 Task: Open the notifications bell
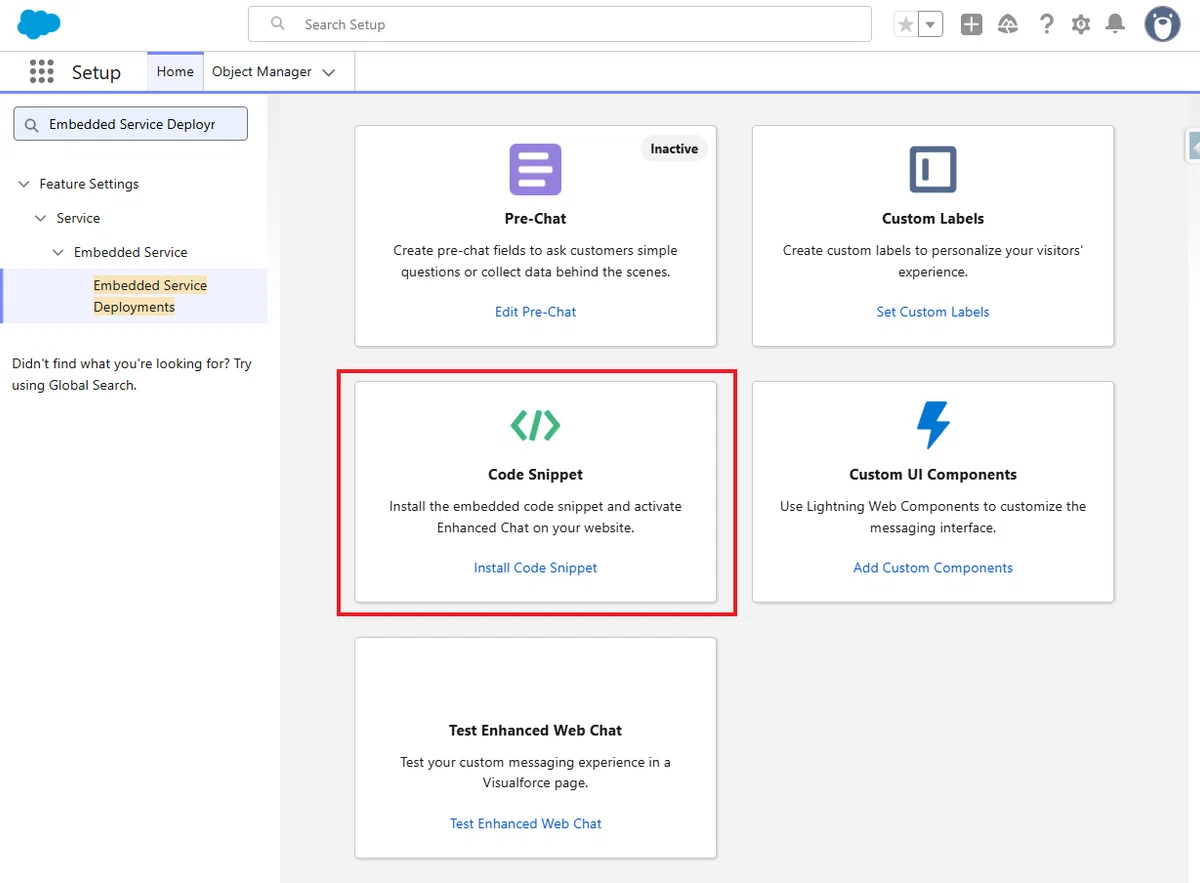click(1115, 25)
